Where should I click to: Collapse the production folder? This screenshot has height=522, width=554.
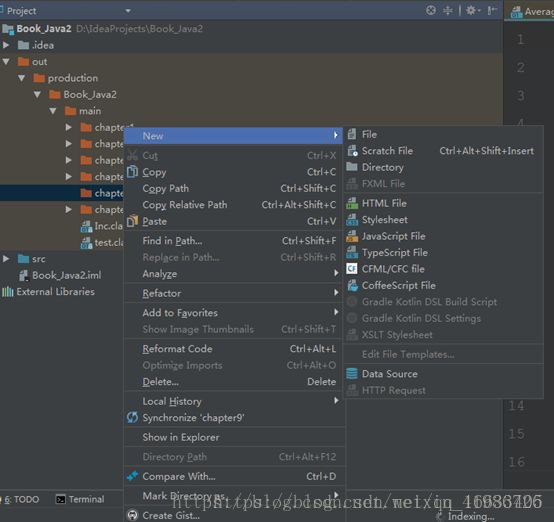point(22,78)
